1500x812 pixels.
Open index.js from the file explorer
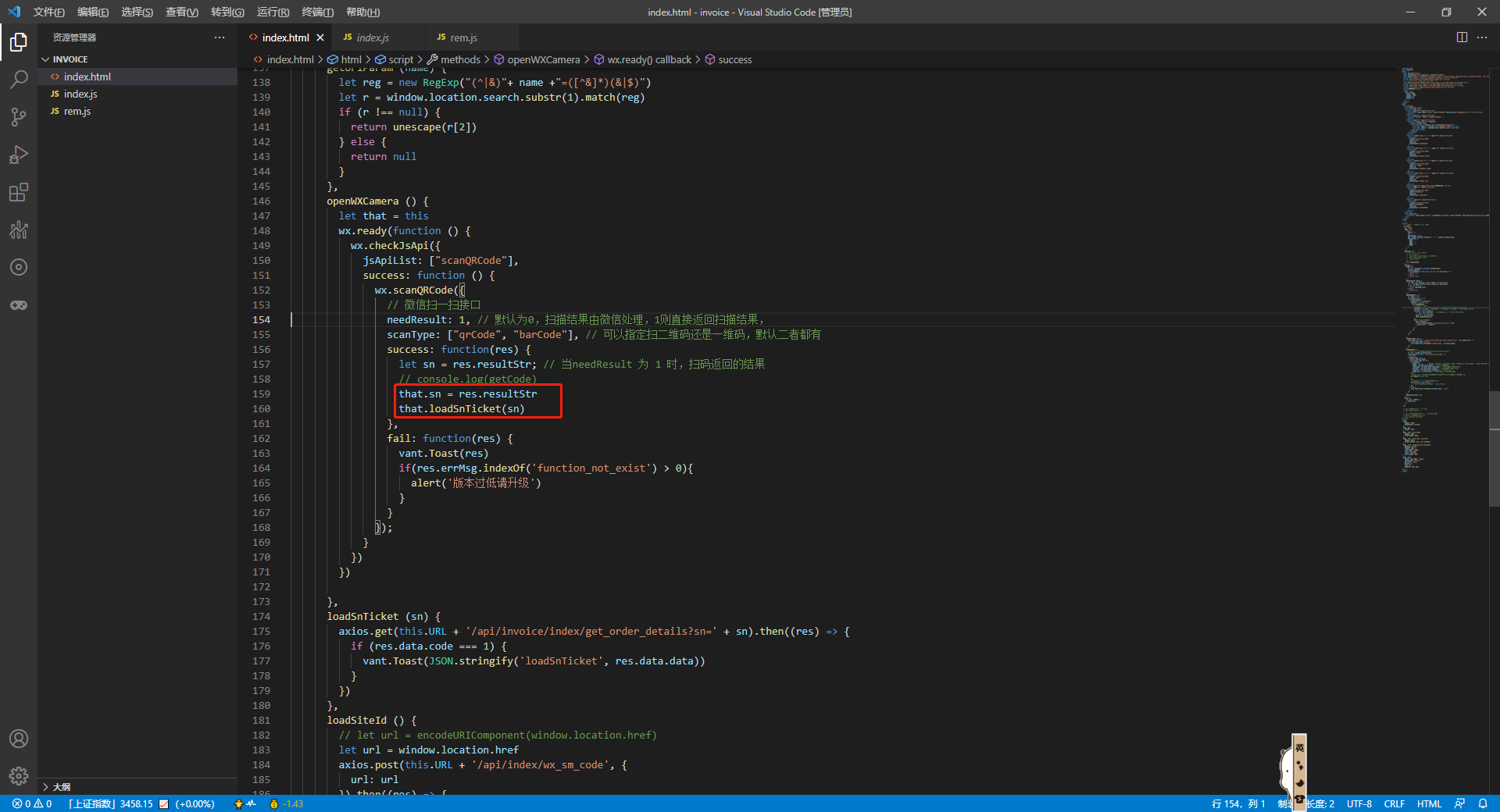tap(137, 94)
